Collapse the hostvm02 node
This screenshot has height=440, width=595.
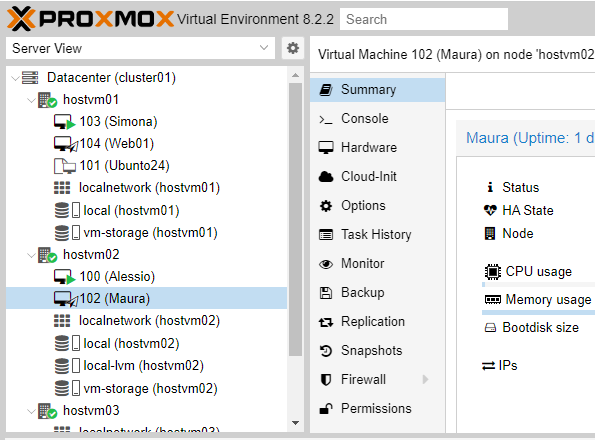[31, 255]
